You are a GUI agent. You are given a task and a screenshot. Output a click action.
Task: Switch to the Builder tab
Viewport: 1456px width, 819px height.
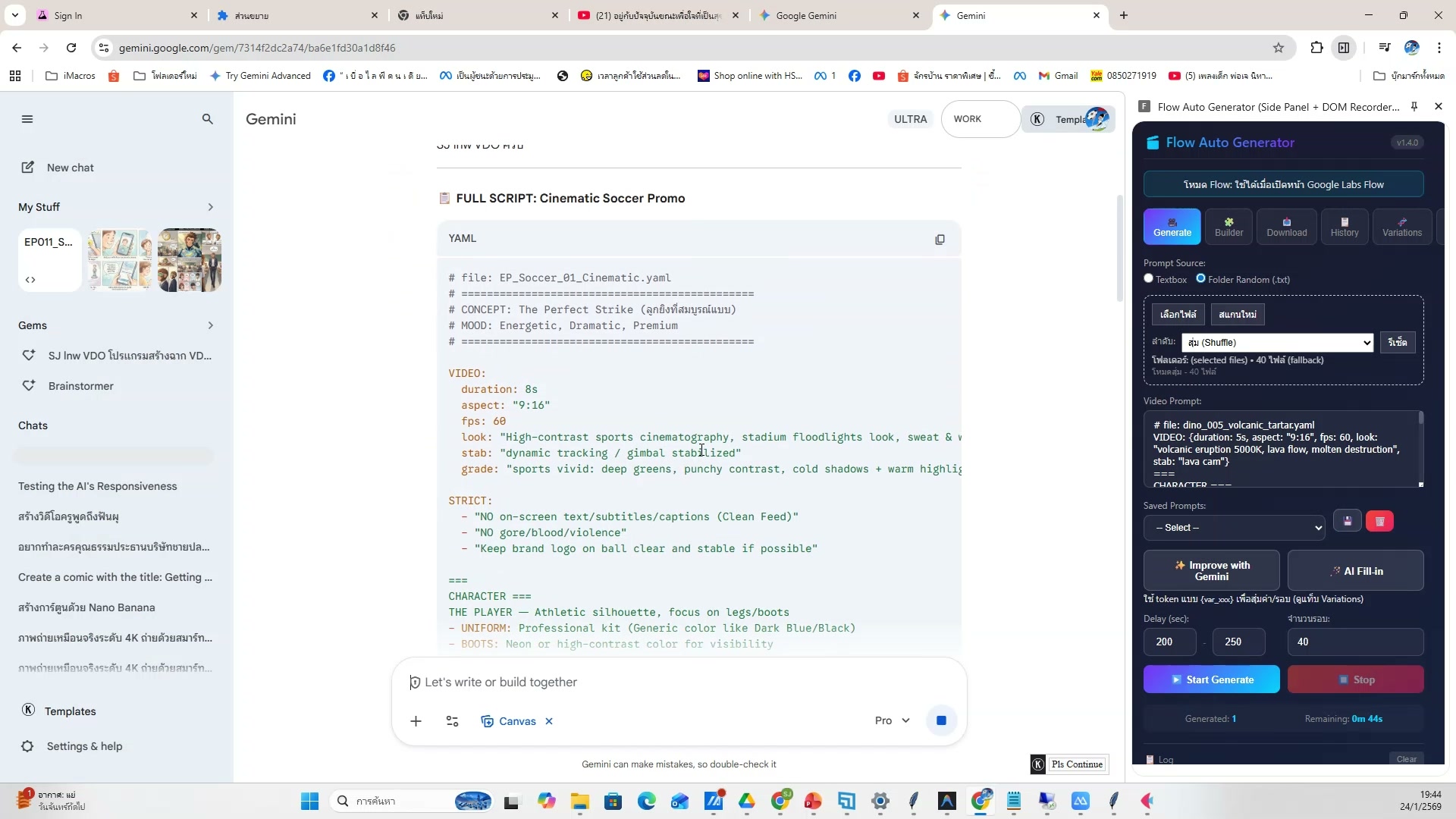point(1228,227)
